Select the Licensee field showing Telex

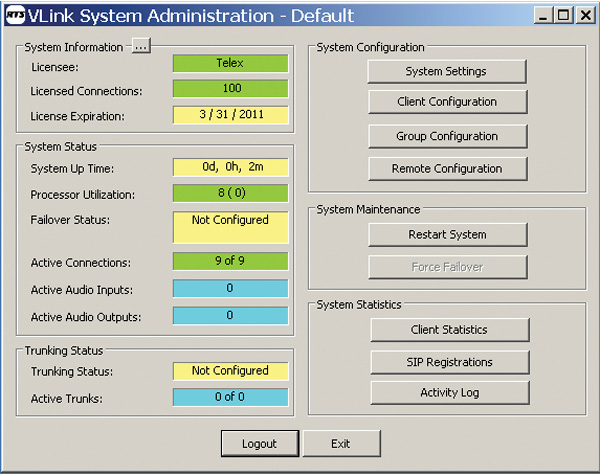click(x=230, y=63)
